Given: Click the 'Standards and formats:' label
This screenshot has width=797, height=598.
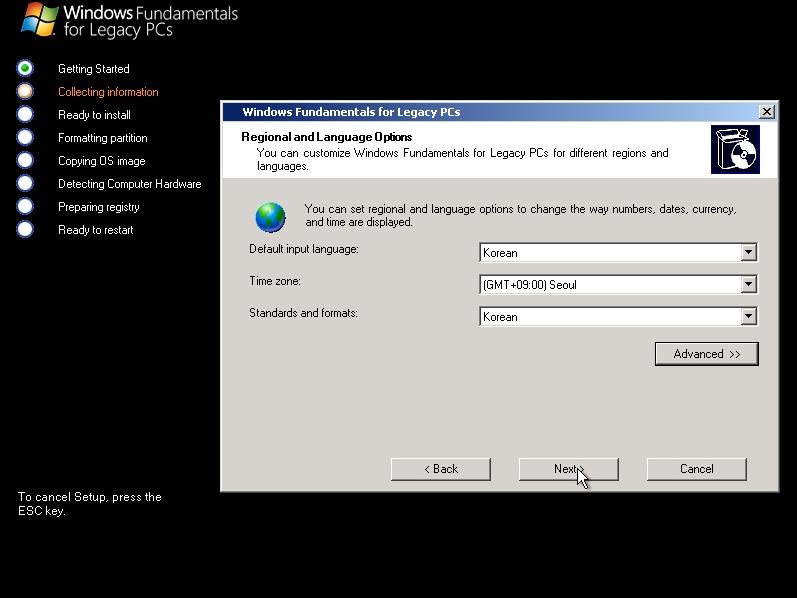Looking at the screenshot, I should click(303, 313).
